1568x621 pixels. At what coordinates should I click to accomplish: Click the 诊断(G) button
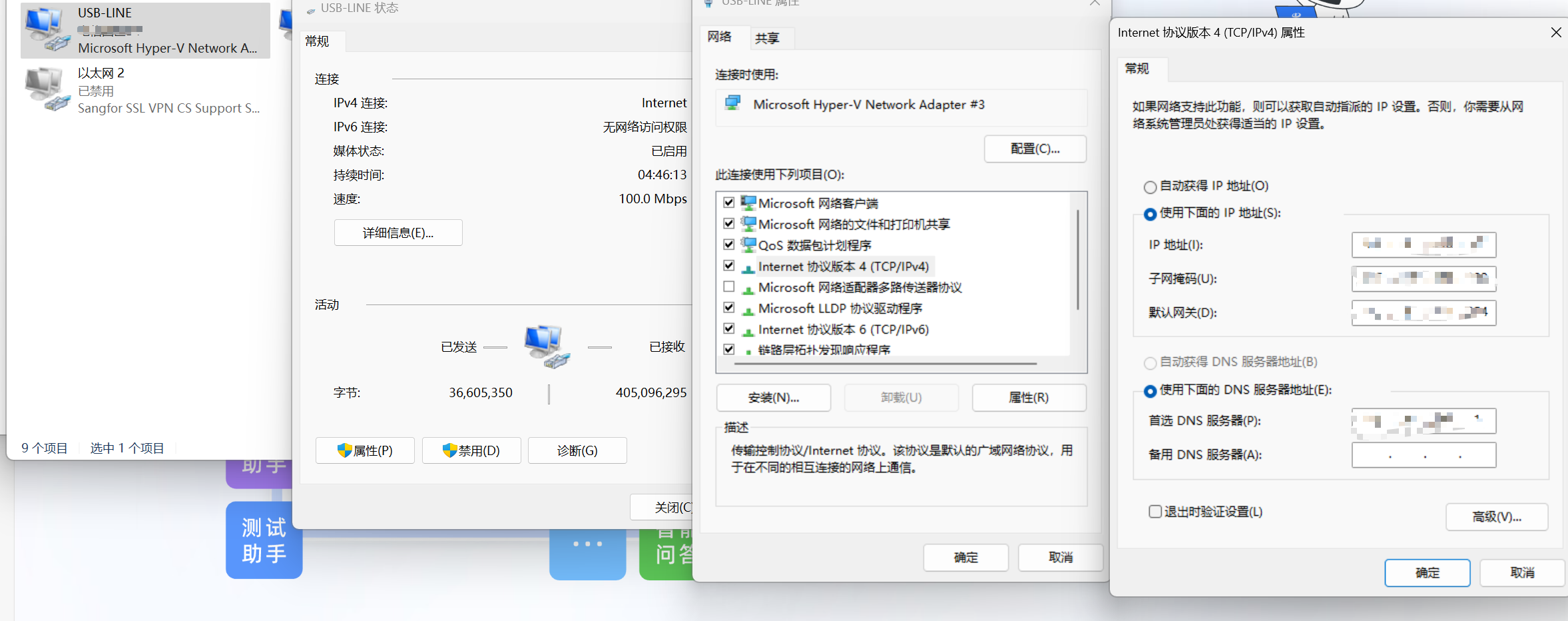click(577, 450)
